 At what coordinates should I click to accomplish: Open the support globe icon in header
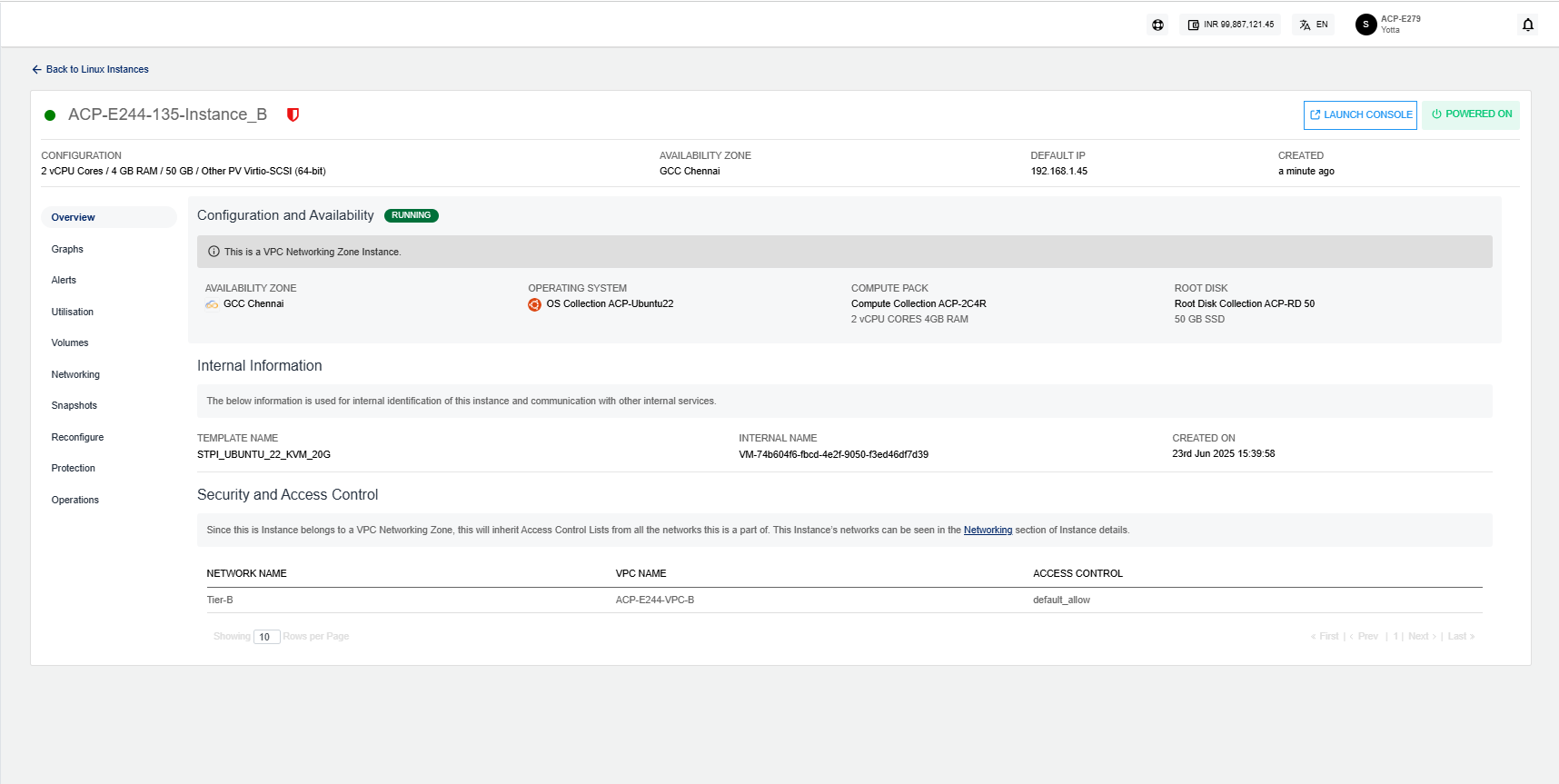(1157, 25)
